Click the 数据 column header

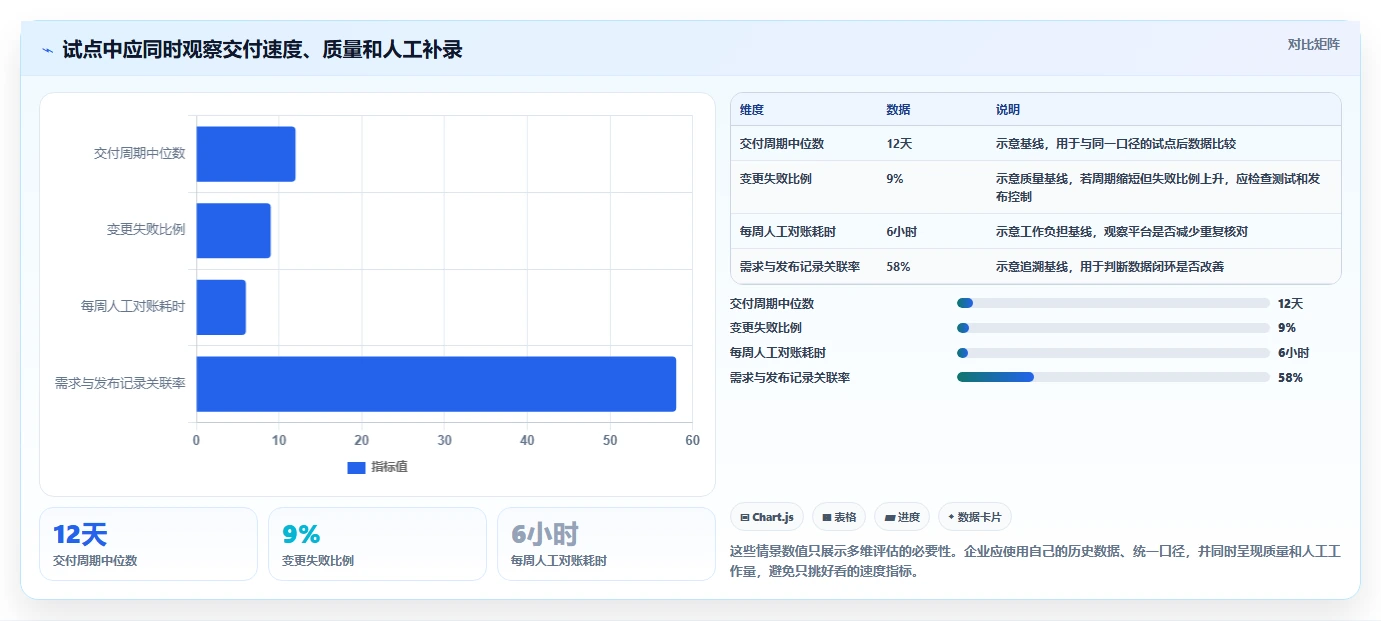(x=898, y=110)
